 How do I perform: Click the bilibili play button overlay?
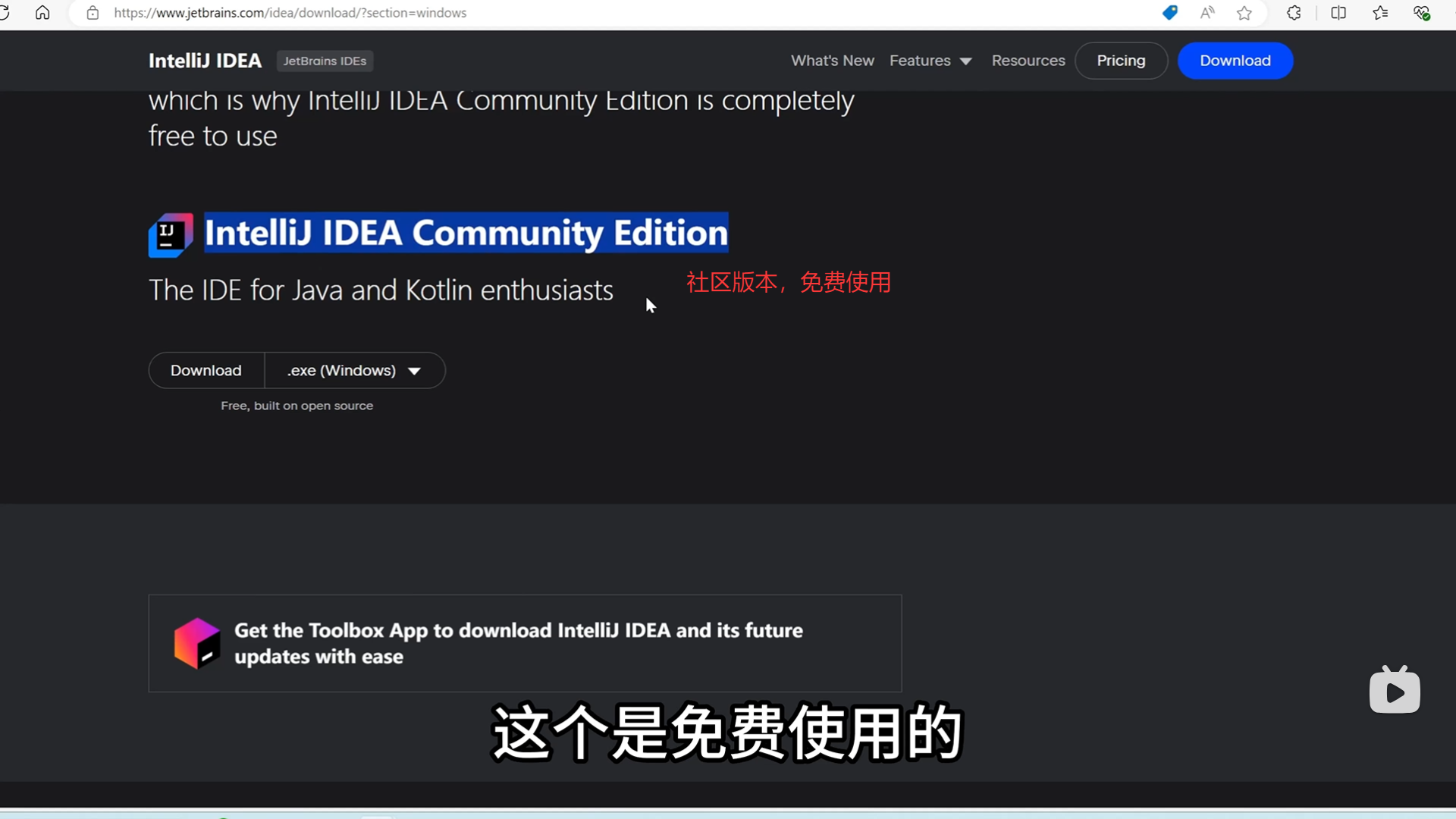coord(1395,691)
